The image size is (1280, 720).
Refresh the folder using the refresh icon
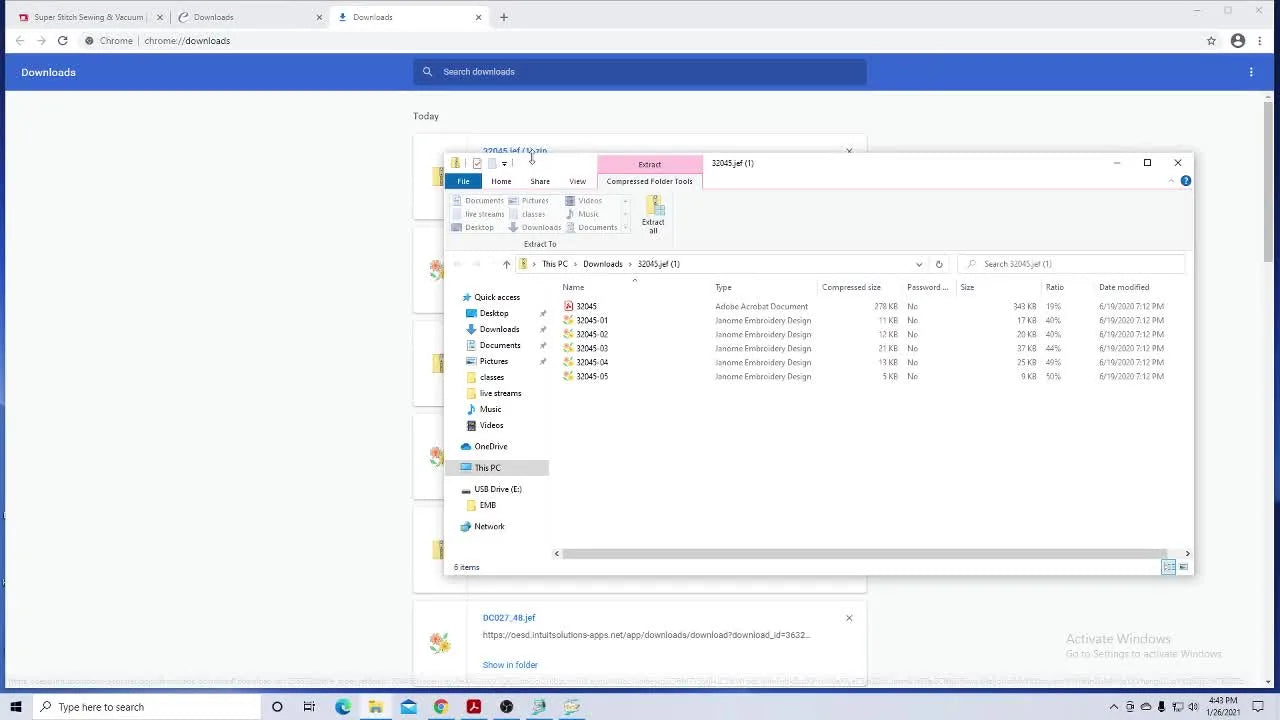point(938,264)
